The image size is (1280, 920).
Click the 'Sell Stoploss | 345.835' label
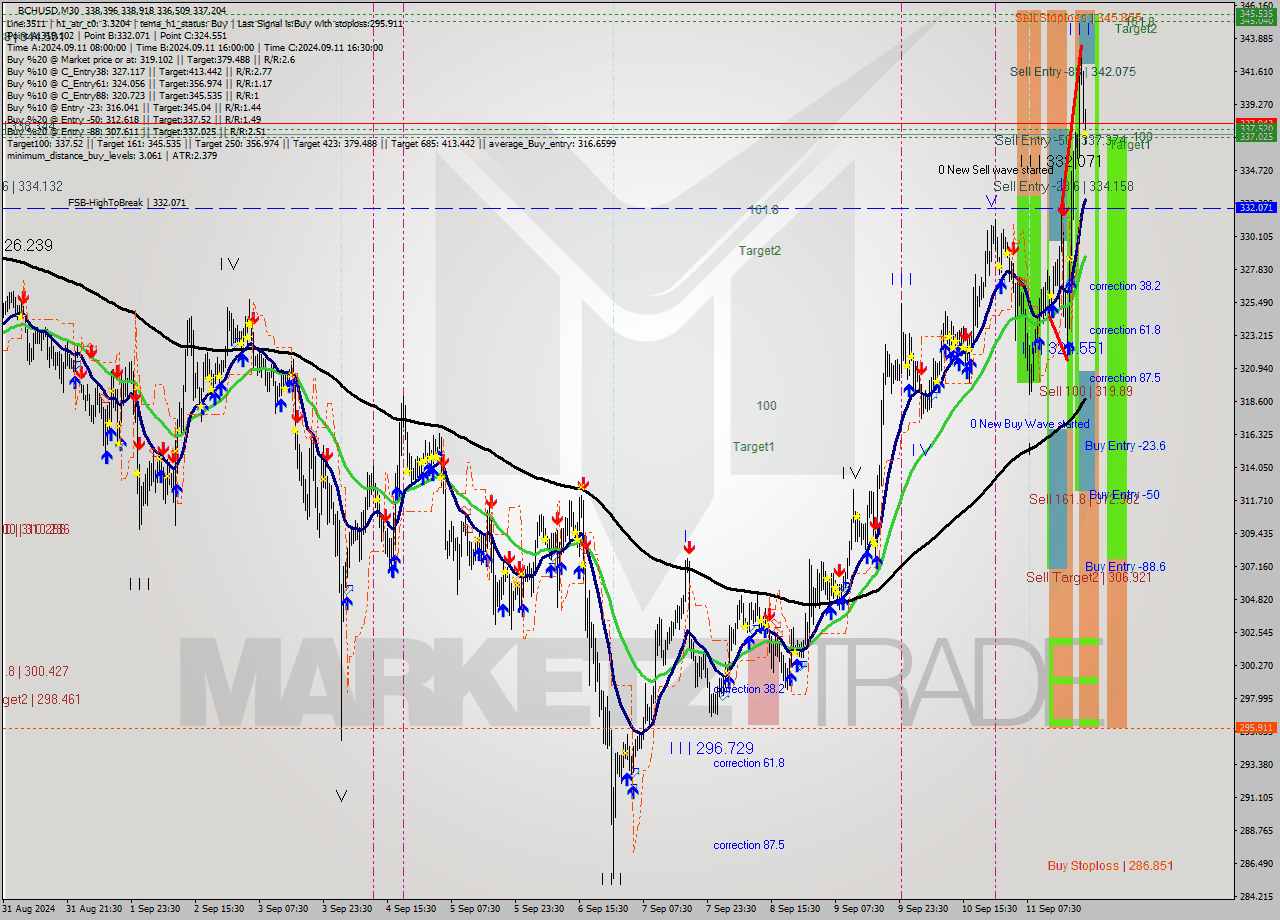[x=1078, y=18]
